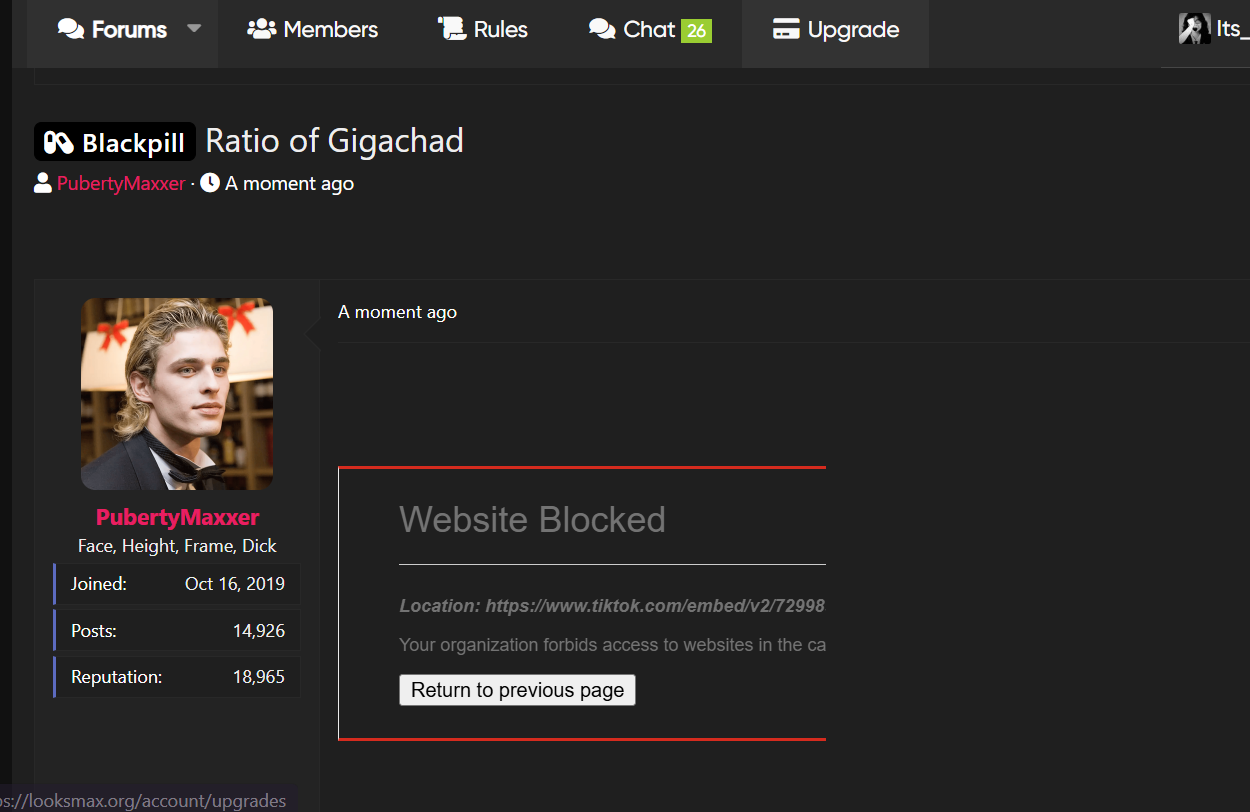The image size is (1250, 812).
Task: Expand the Forums dropdown arrow
Action: coord(194,29)
